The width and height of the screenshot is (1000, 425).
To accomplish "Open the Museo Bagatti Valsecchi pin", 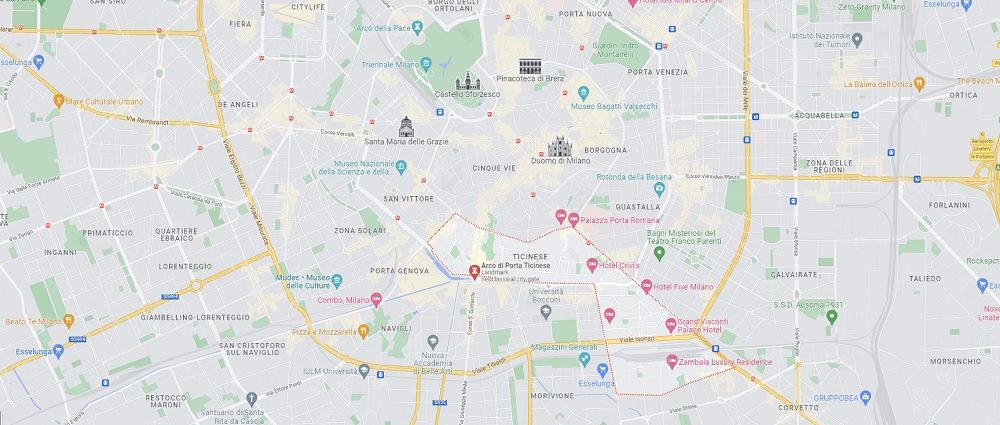I will click(583, 93).
